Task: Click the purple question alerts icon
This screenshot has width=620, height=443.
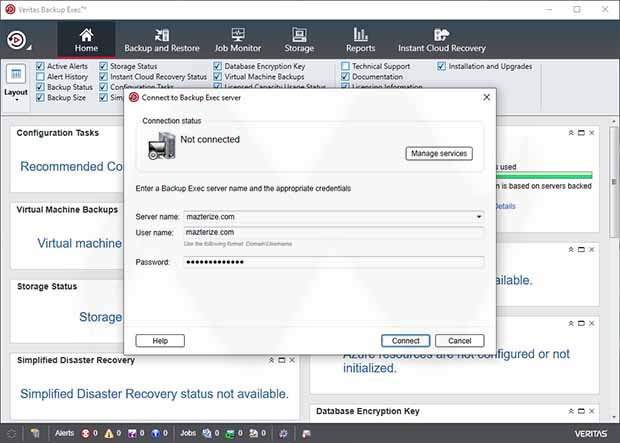Action: pyautogui.click(x=132, y=434)
